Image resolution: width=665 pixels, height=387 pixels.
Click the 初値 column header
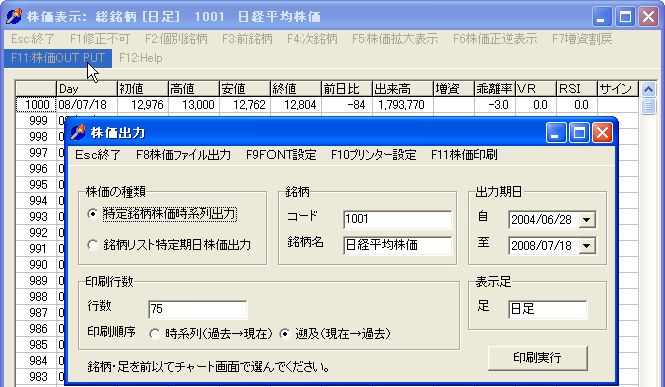(x=142, y=89)
